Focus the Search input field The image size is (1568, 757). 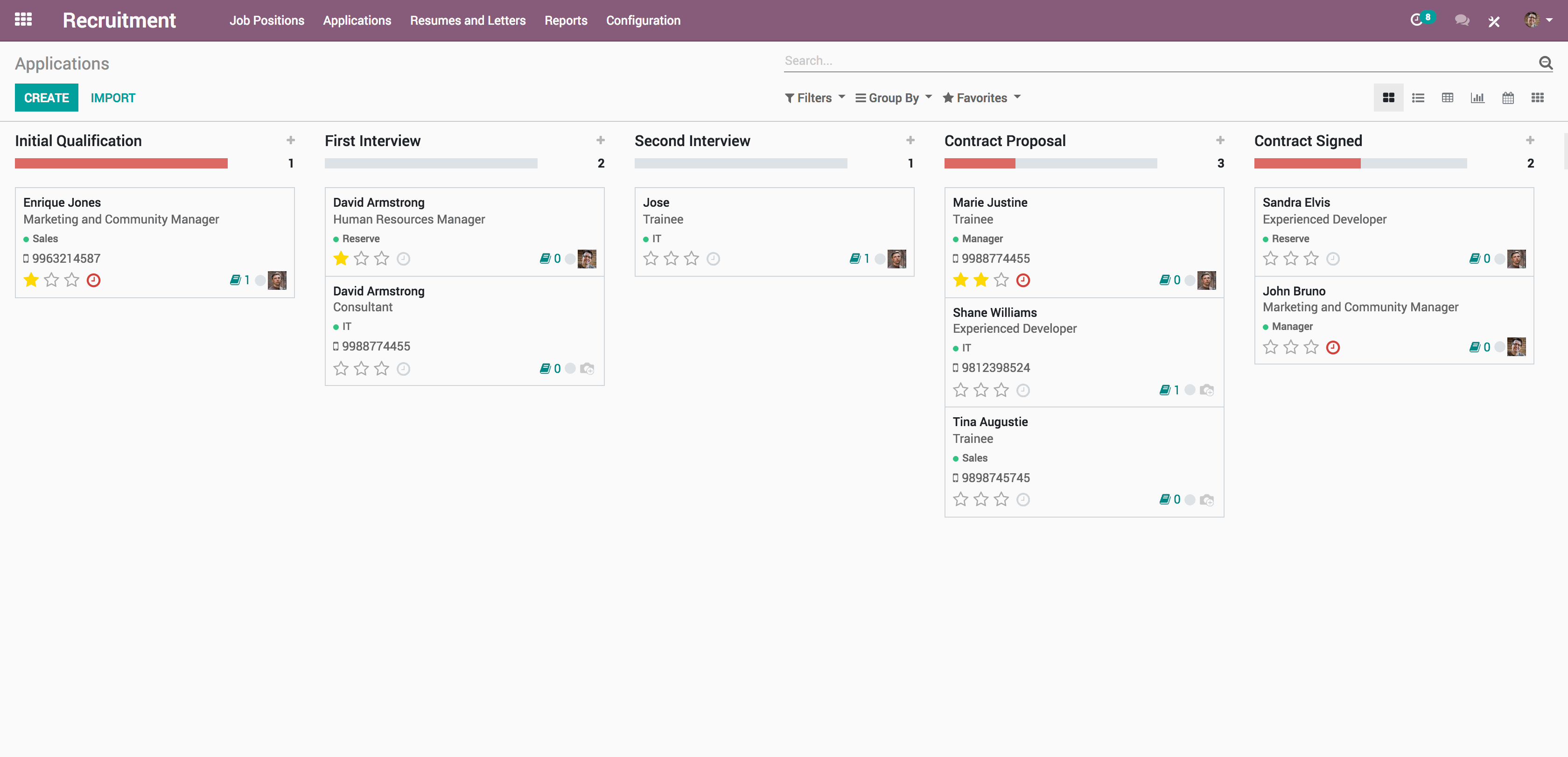point(1160,62)
